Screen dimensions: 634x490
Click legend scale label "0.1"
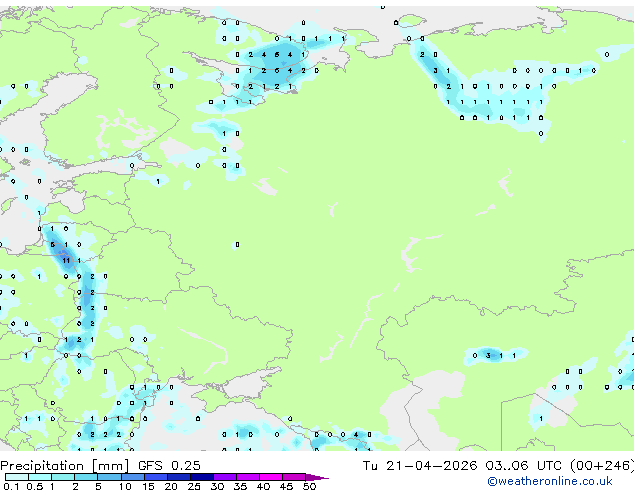pos(11,486)
